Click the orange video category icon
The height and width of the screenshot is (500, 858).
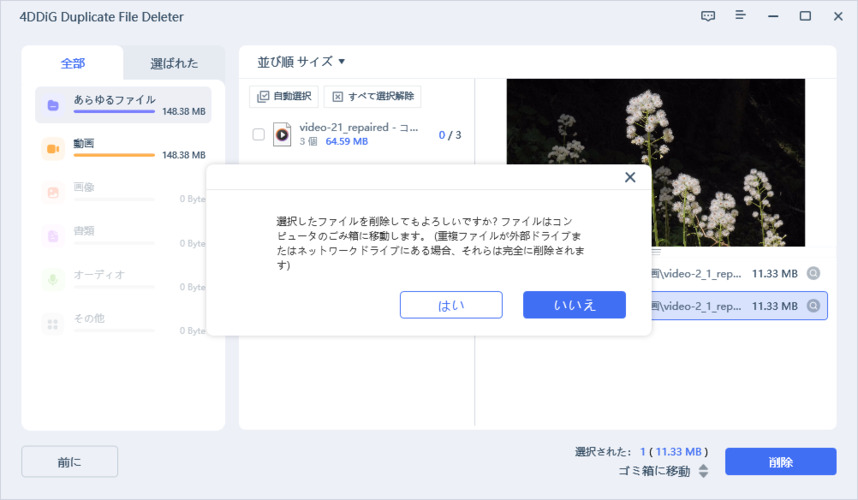[x=53, y=149]
